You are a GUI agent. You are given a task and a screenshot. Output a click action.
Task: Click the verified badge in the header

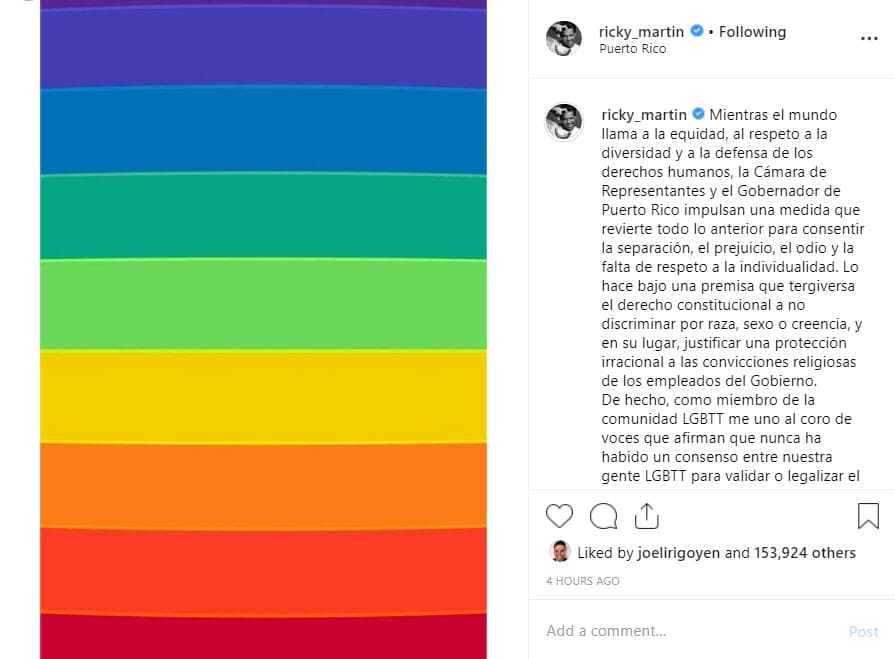(696, 31)
